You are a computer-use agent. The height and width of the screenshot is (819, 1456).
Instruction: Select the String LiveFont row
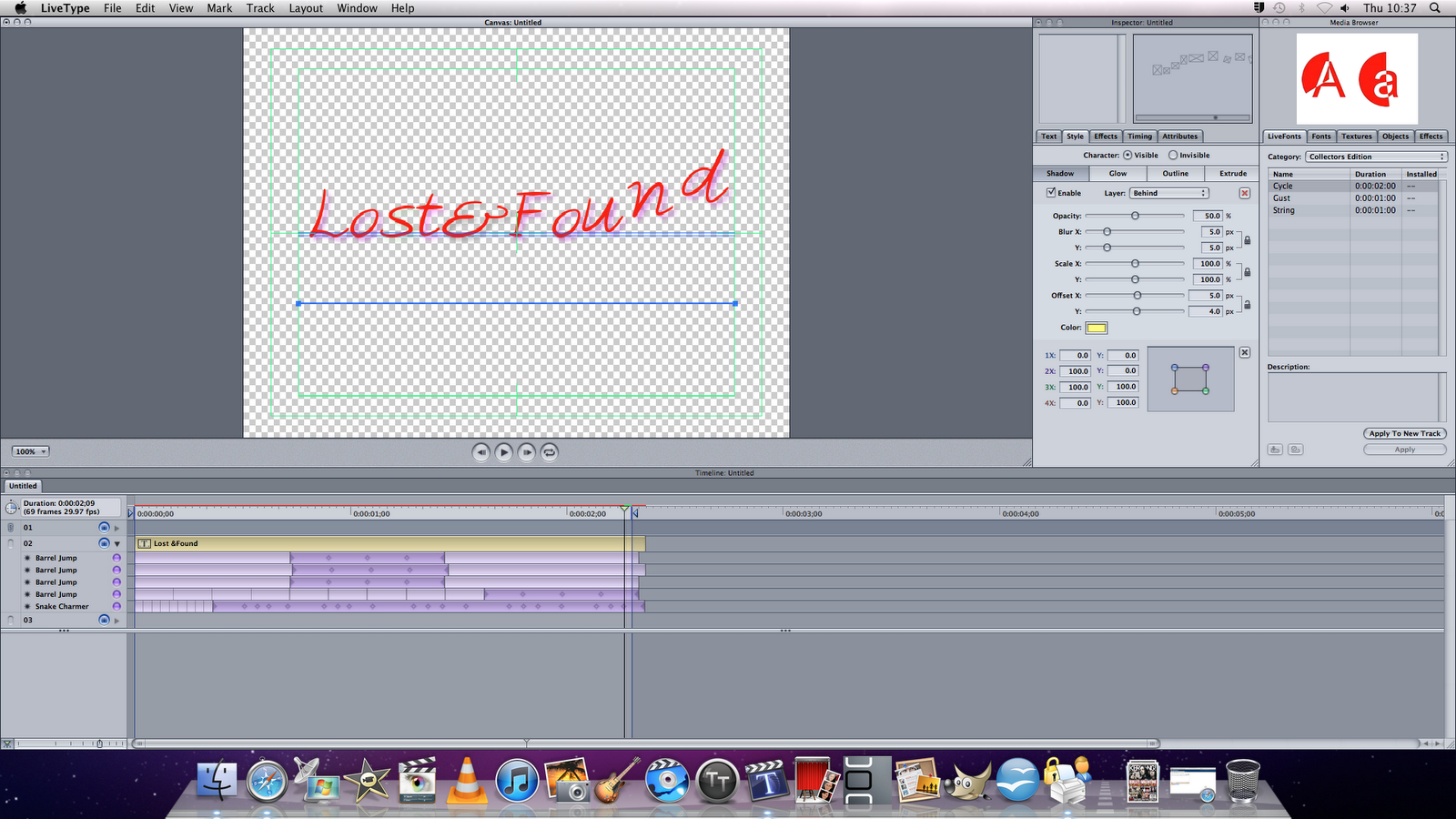[1355, 210]
